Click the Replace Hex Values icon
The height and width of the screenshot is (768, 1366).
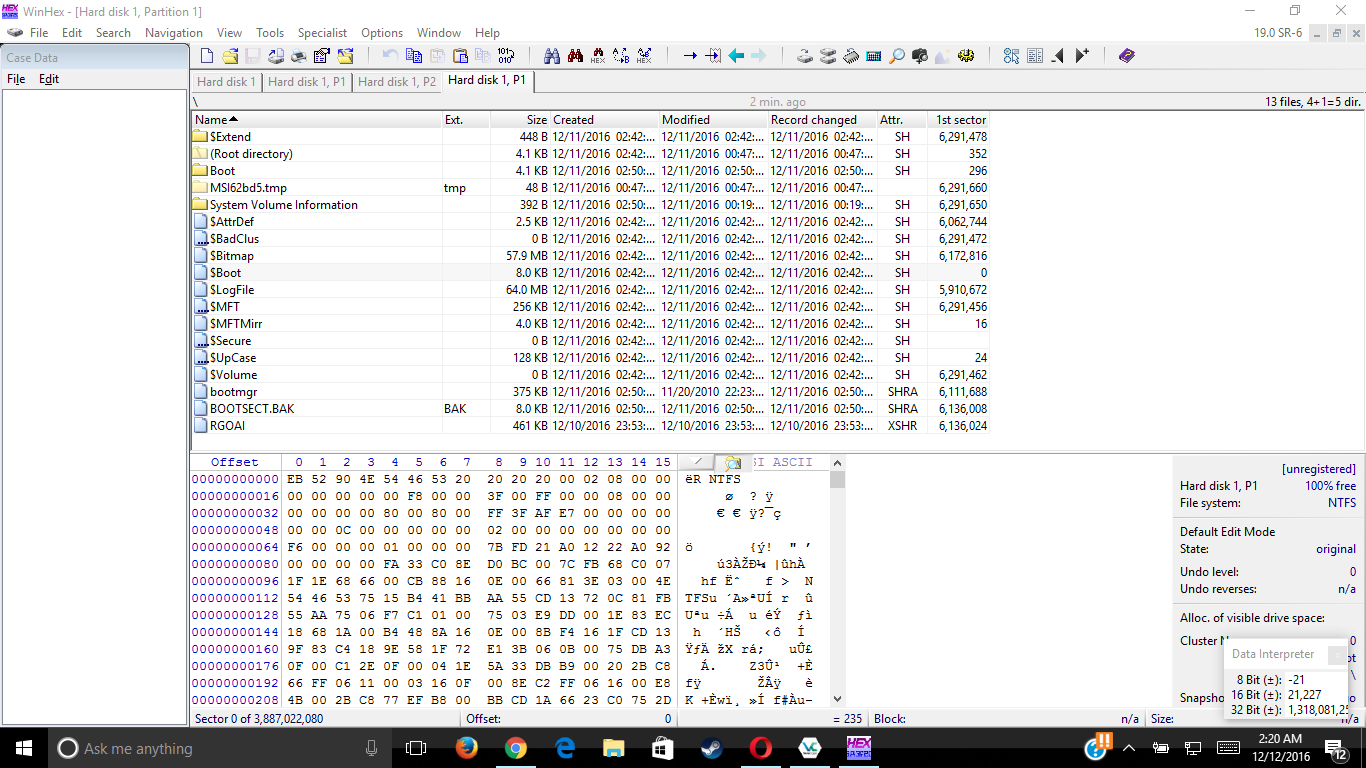pos(644,56)
